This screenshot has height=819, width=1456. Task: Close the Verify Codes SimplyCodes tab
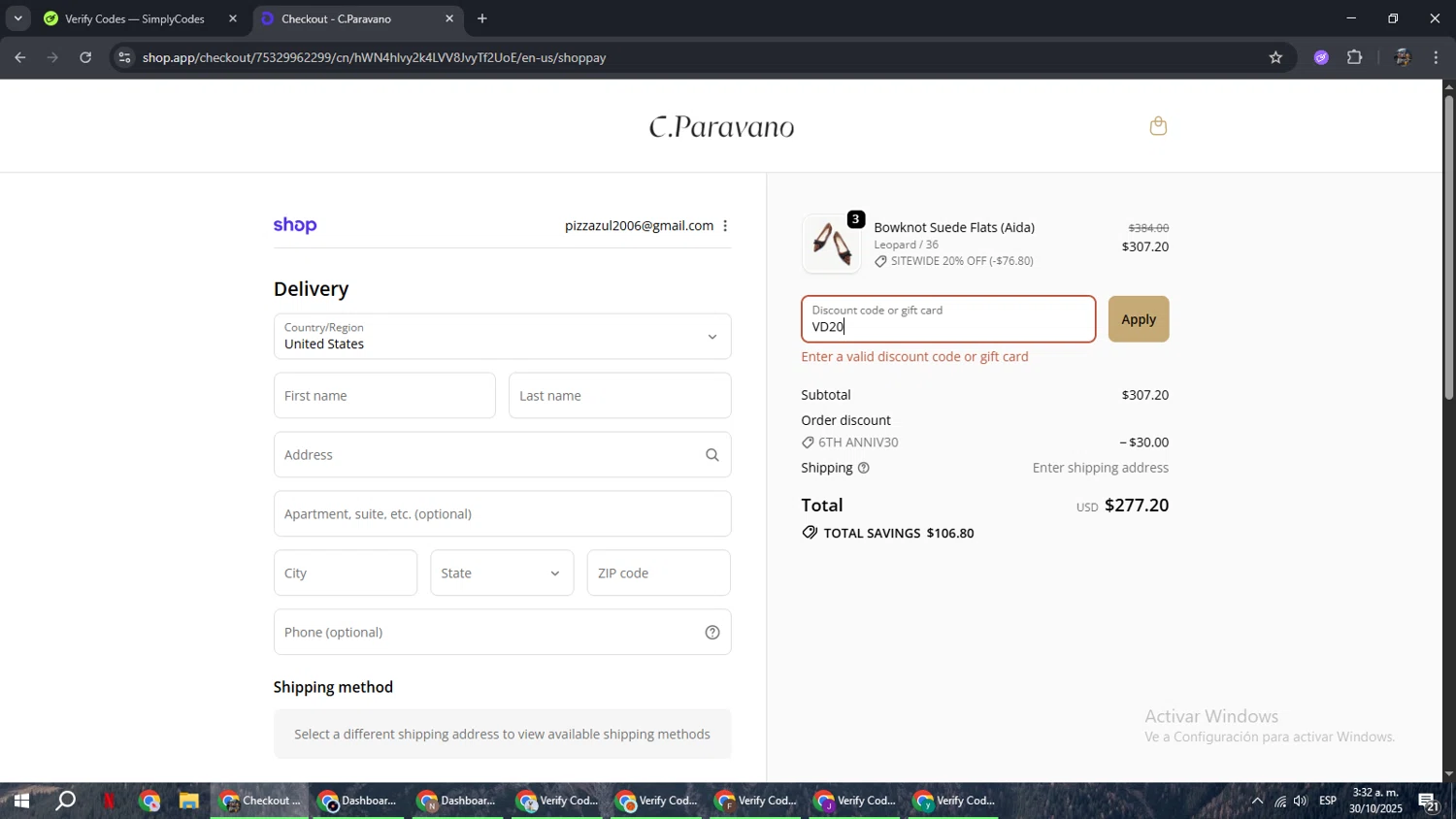233,18
